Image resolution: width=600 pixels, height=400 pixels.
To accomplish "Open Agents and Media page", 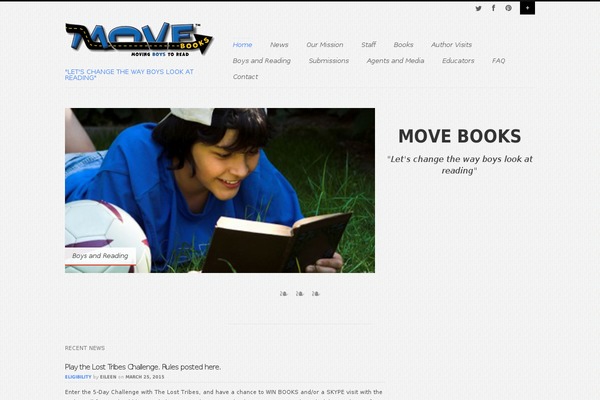I will pyautogui.click(x=395, y=60).
